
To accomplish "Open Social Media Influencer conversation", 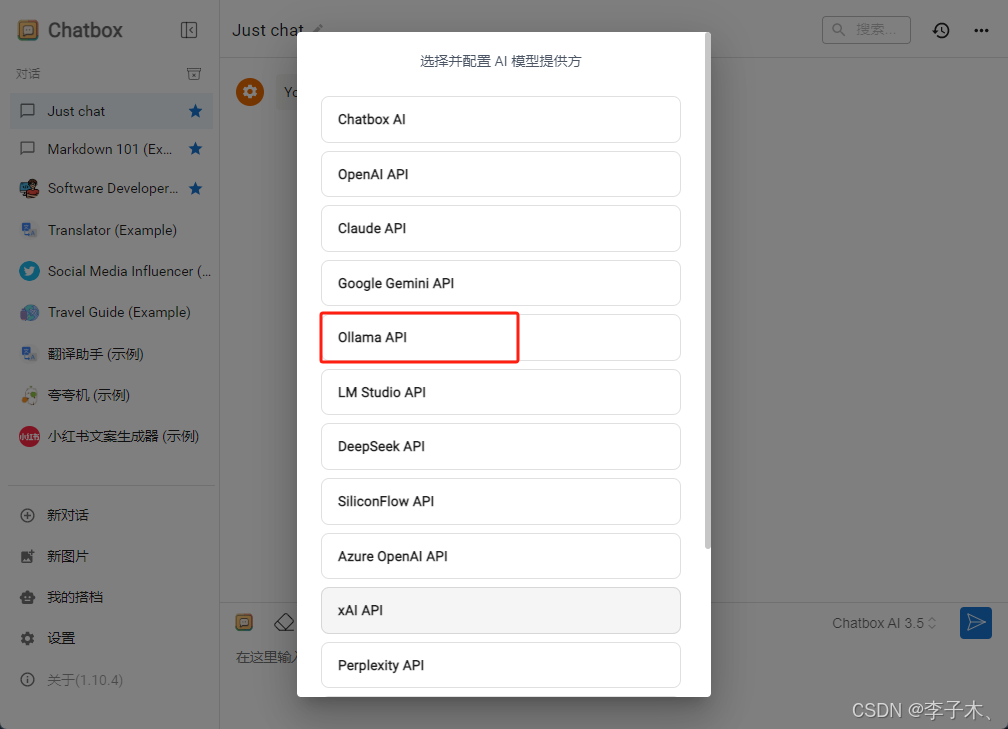I will (x=112, y=271).
